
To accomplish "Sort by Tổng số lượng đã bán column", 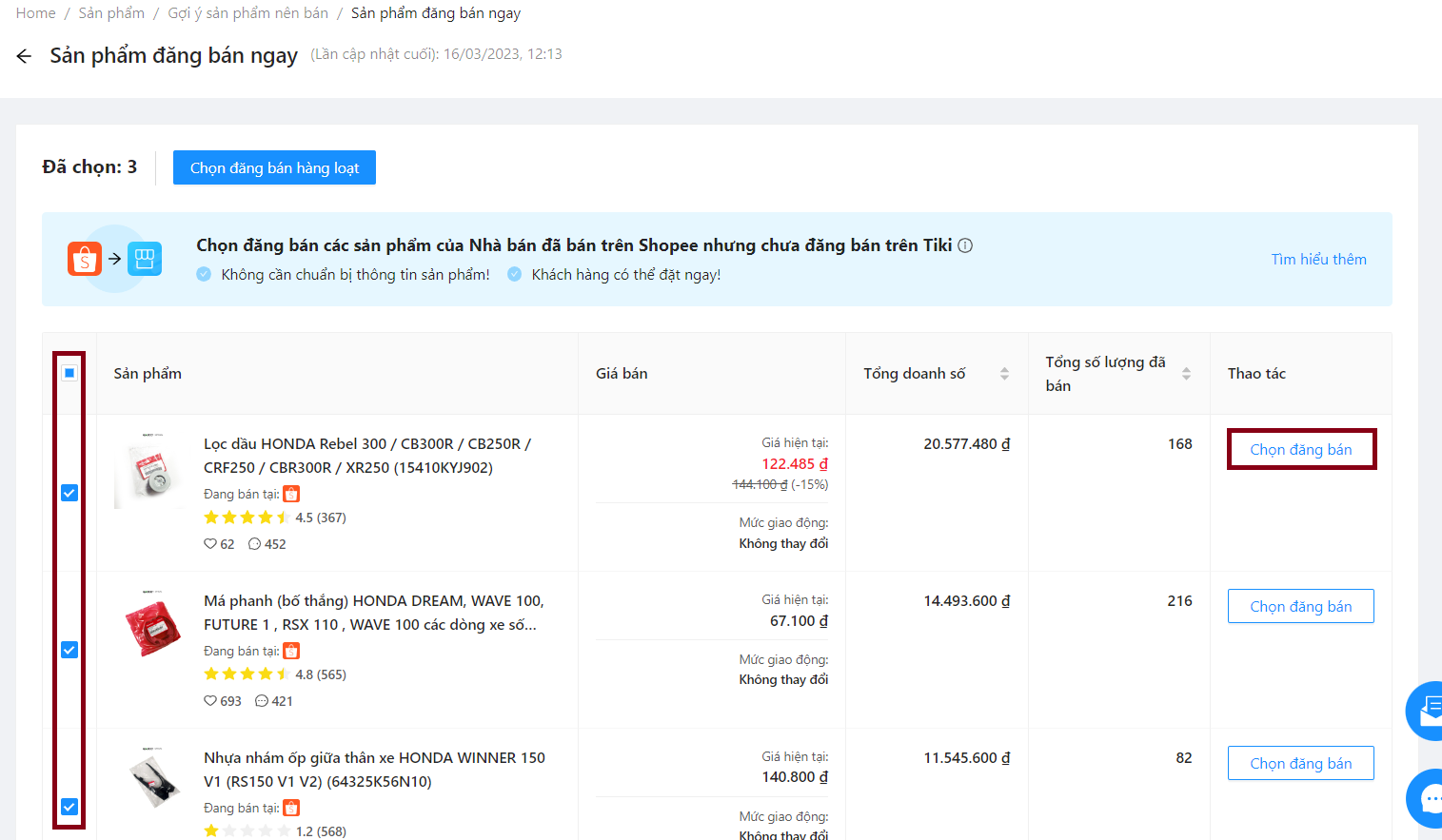I will [x=1186, y=374].
